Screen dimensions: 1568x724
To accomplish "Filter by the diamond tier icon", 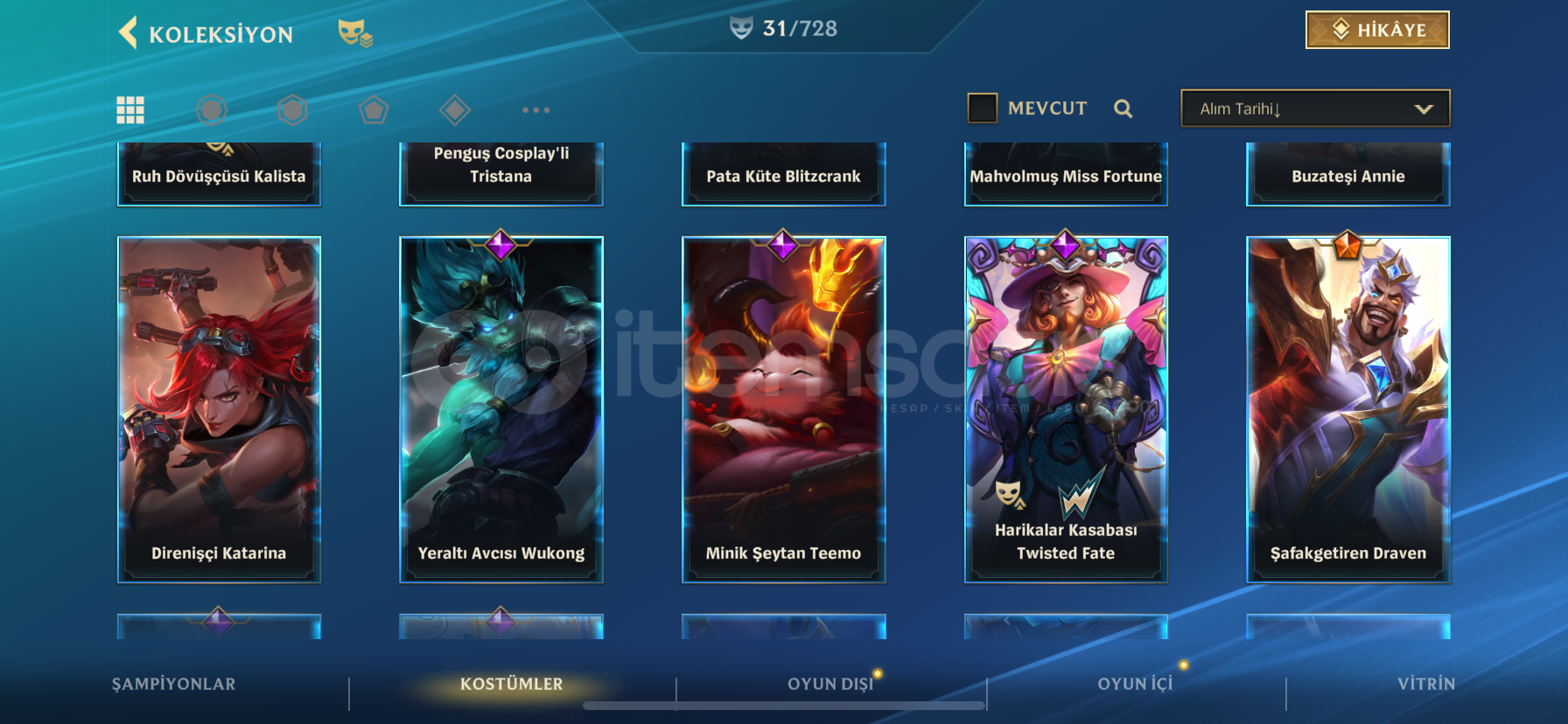I will pos(455,110).
